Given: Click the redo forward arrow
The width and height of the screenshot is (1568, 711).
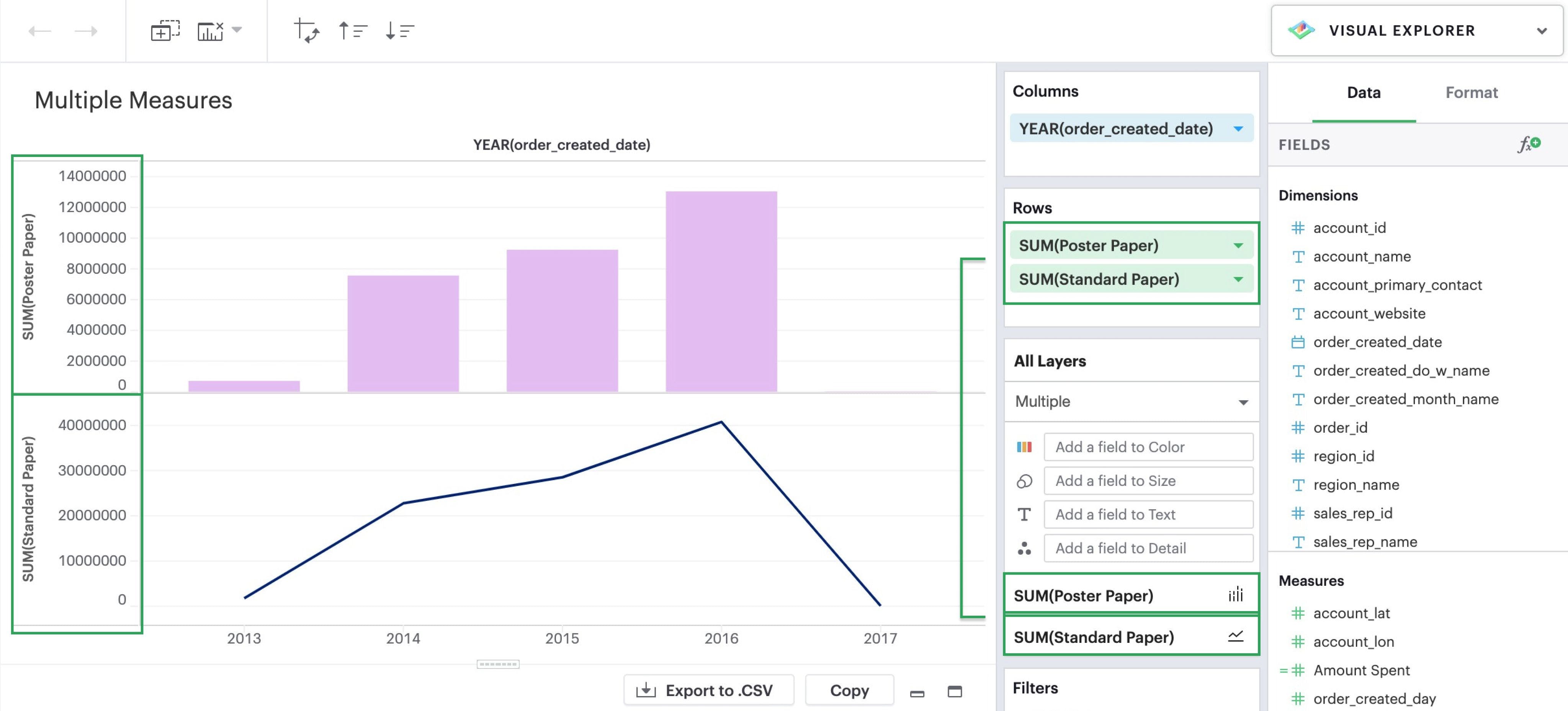Looking at the screenshot, I should pyautogui.click(x=86, y=31).
